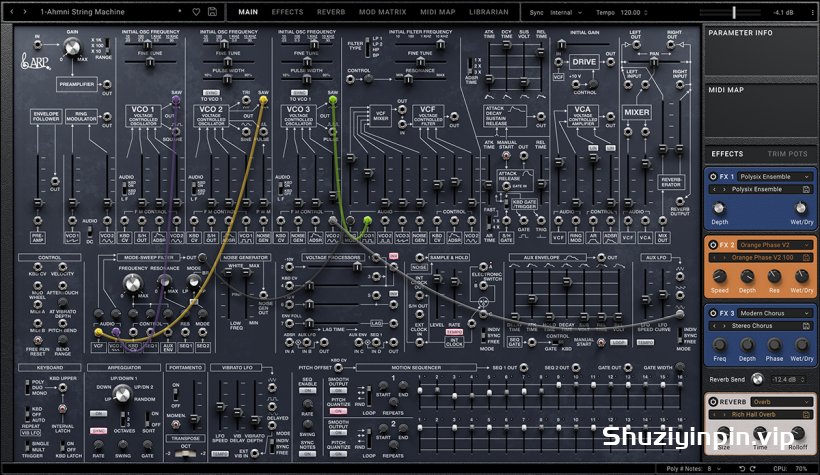This screenshot has width=820, height=475.
Task: Show the TRIM POTS panel
Action: [787, 154]
